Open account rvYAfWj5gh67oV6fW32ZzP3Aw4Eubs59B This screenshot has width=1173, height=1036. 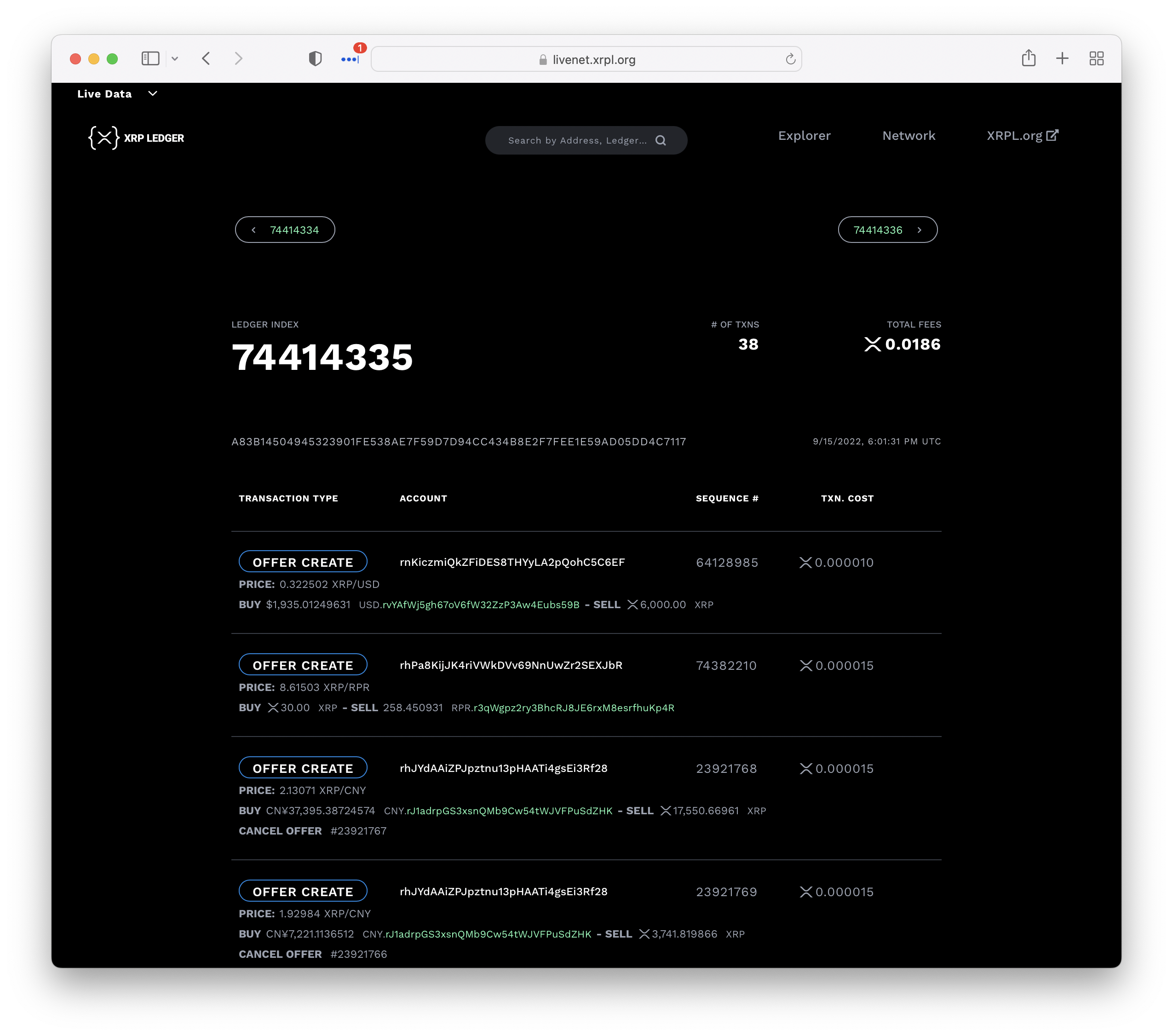click(481, 604)
